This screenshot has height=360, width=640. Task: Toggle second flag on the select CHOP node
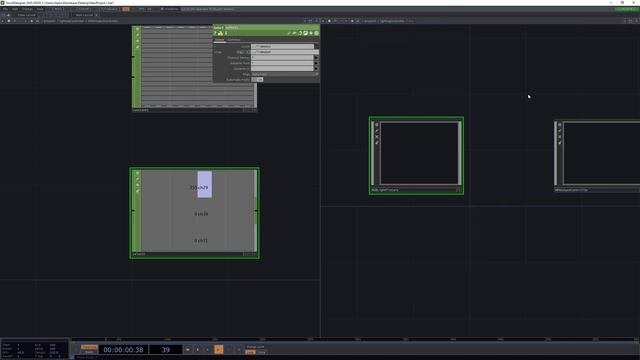[138, 35]
